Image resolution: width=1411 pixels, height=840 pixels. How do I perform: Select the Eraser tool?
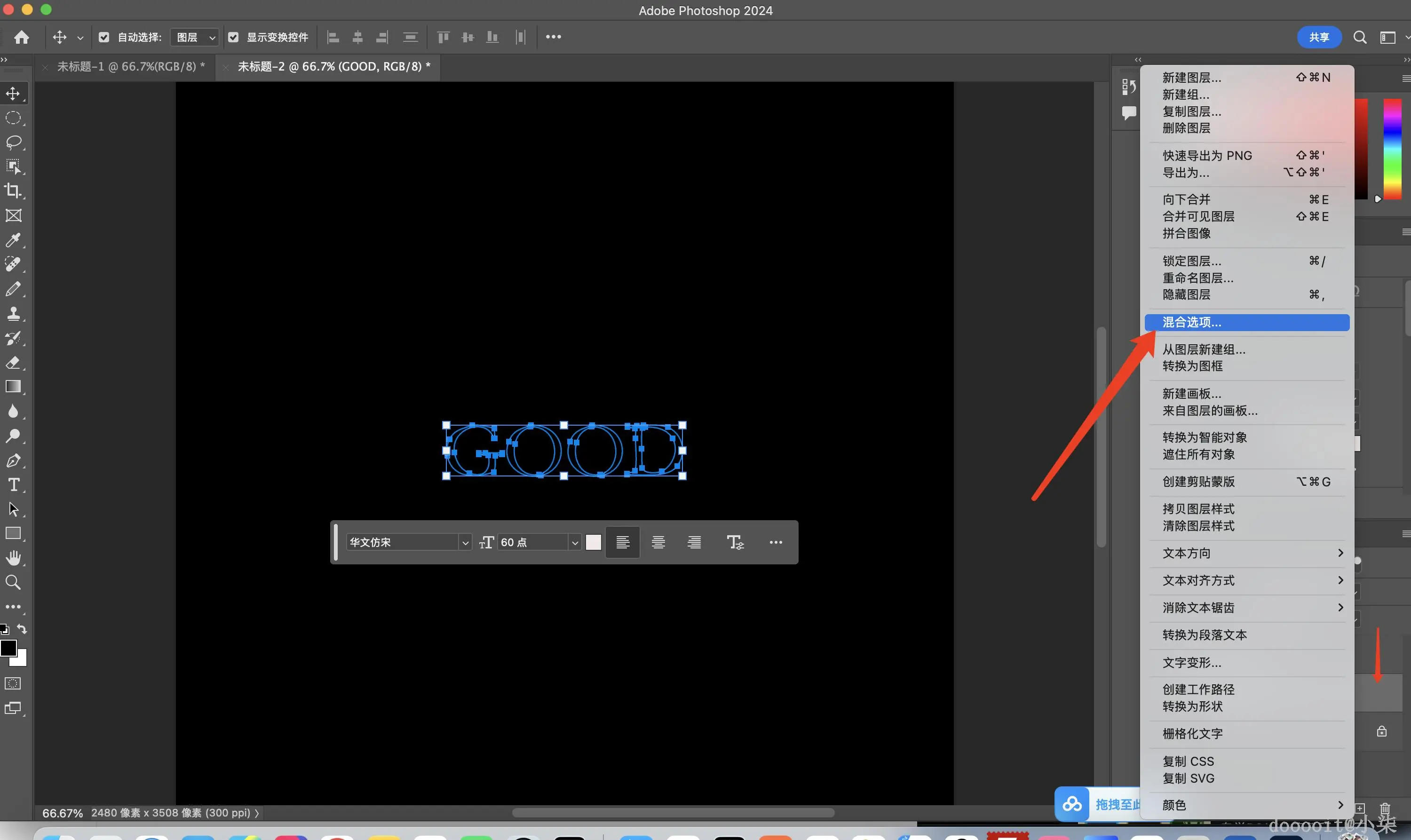[14, 362]
